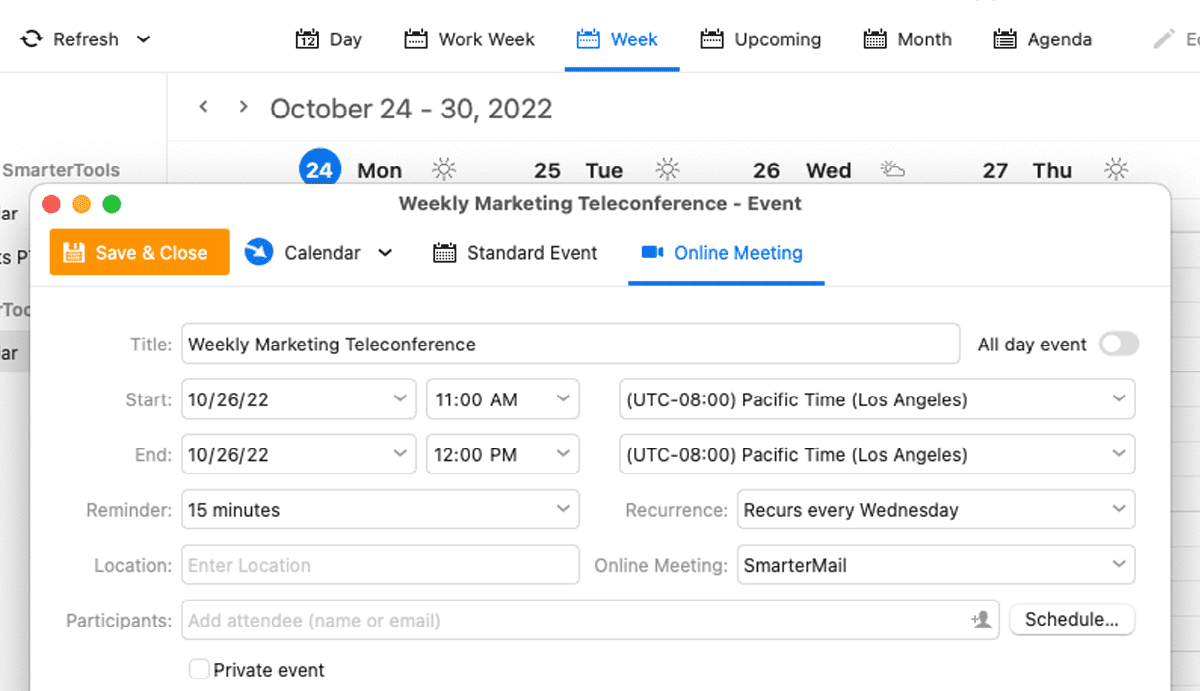Select the Day calendar view icon
This screenshot has width=1200, height=691.
pos(308,39)
